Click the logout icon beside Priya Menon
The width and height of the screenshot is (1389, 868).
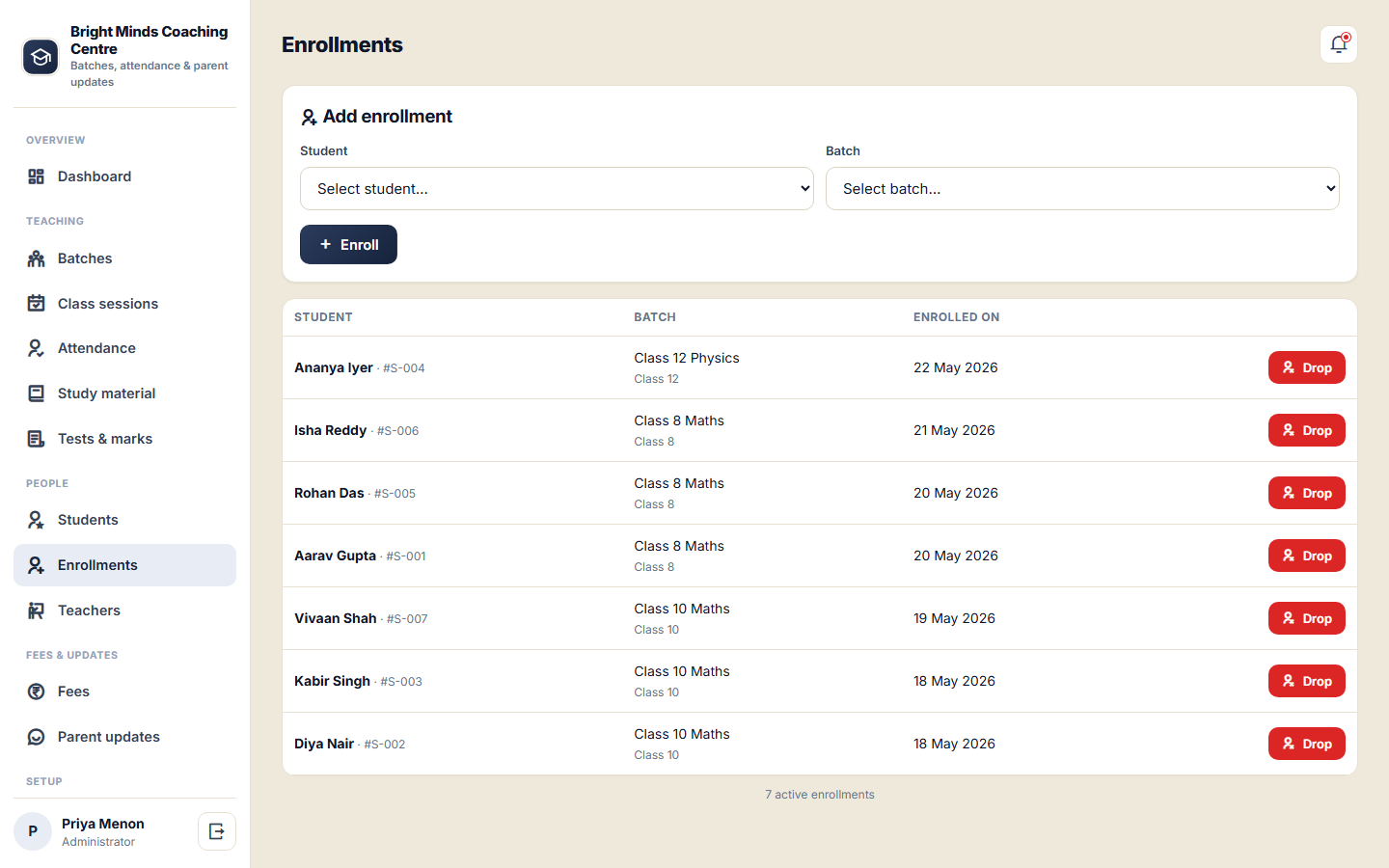(x=217, y=831)
